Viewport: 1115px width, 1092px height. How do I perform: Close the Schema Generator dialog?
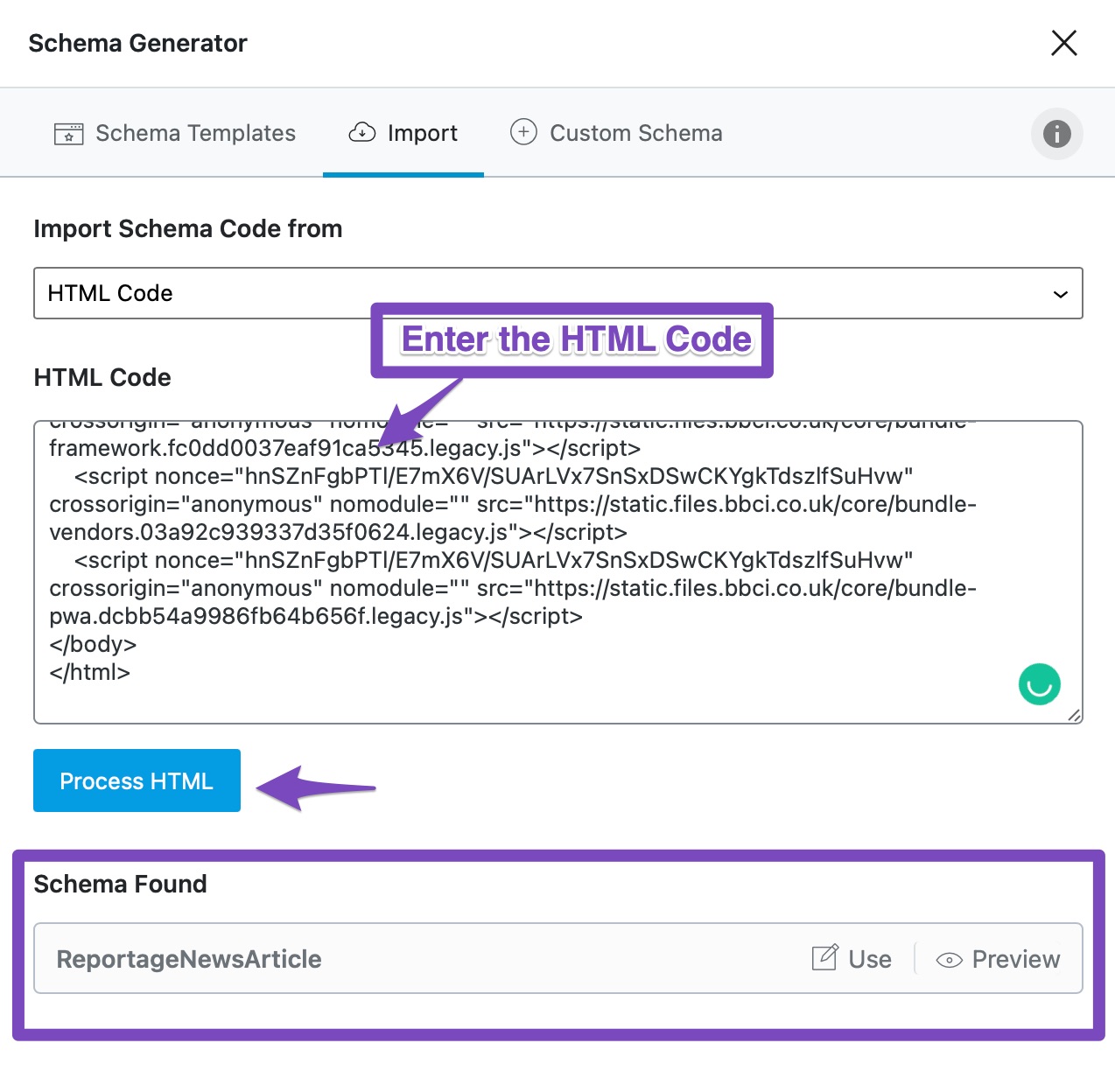point(1063,43)
